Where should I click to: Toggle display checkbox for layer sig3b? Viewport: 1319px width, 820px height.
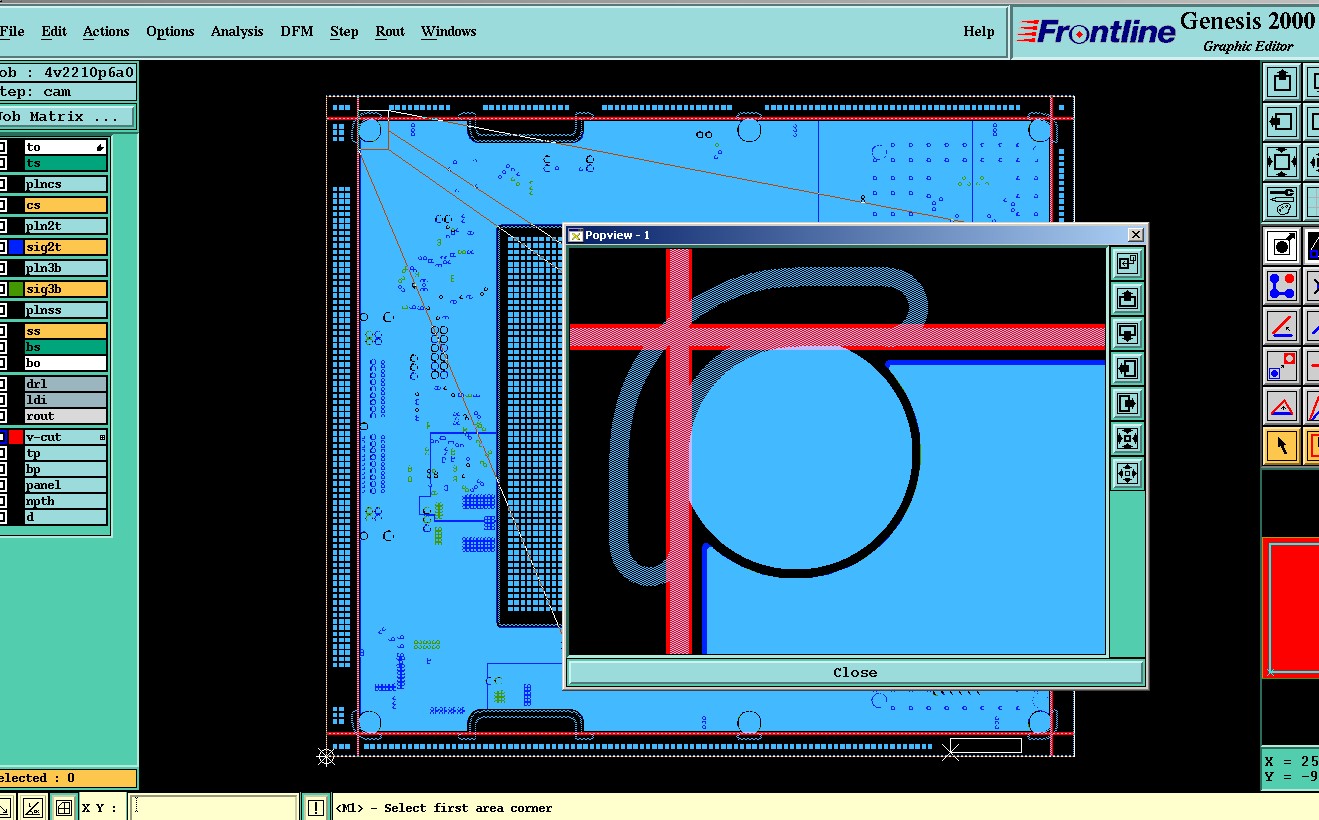coord(3,289)
